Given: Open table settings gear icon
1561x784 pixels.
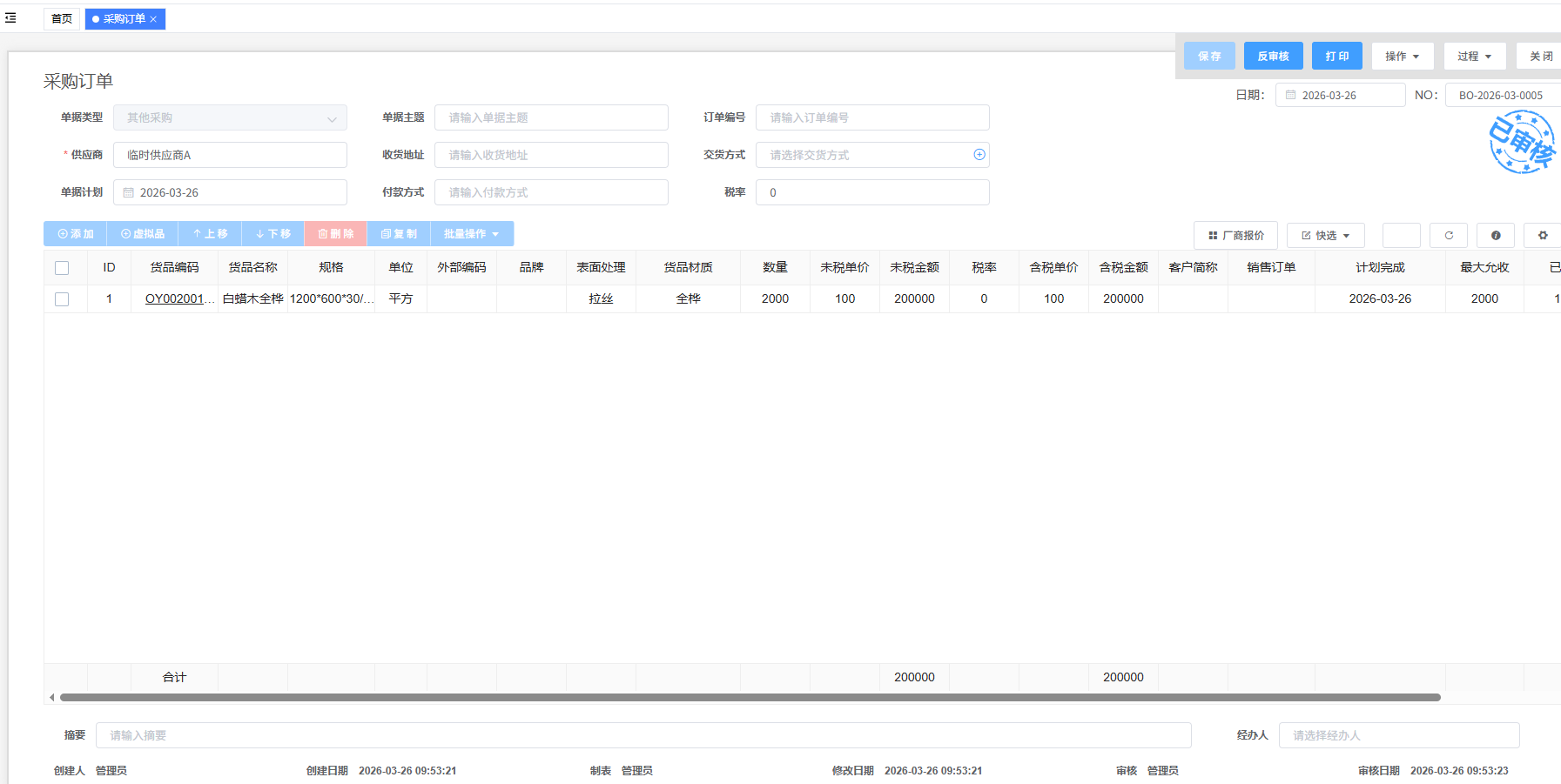Looking at the screenshot, I should 1543,236.
